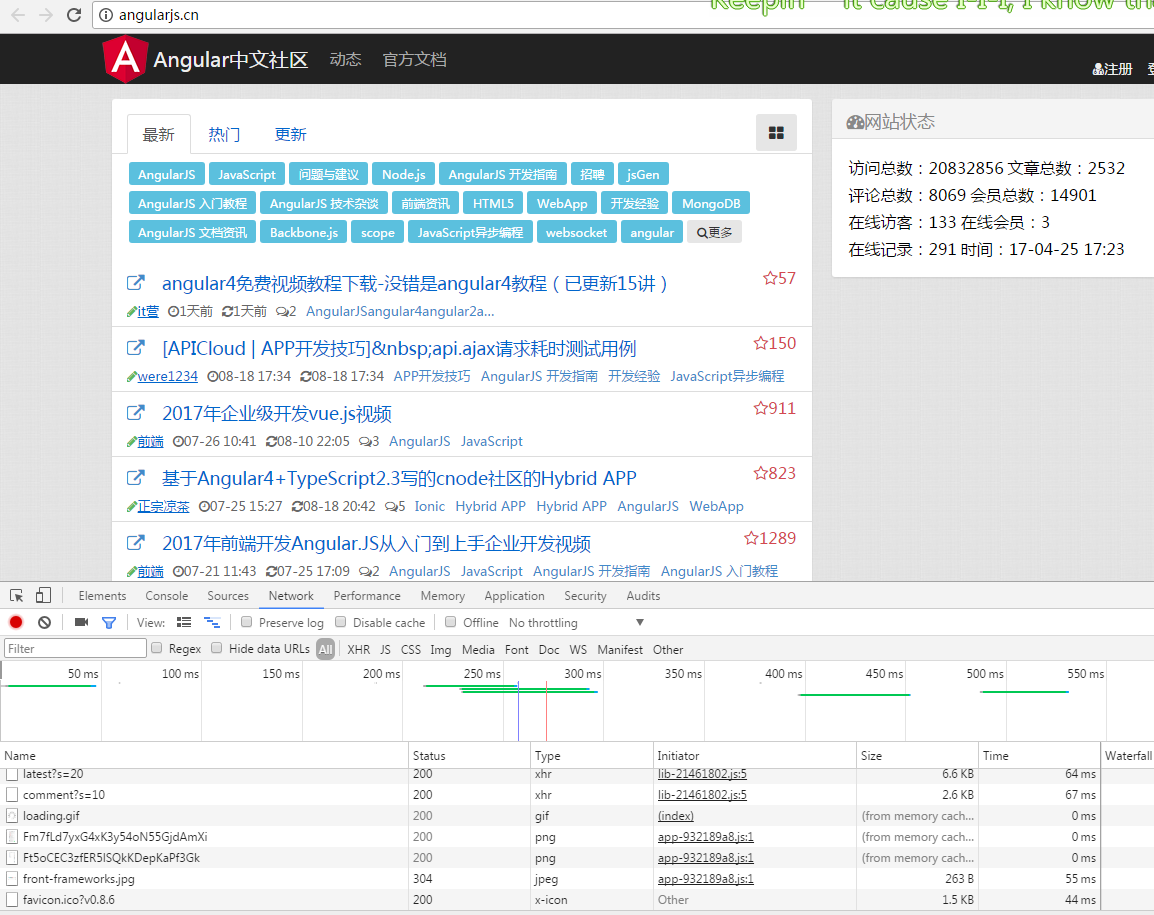Enable the Disable cache checkbox
The image size is (1154, 915).
[341, 622]
